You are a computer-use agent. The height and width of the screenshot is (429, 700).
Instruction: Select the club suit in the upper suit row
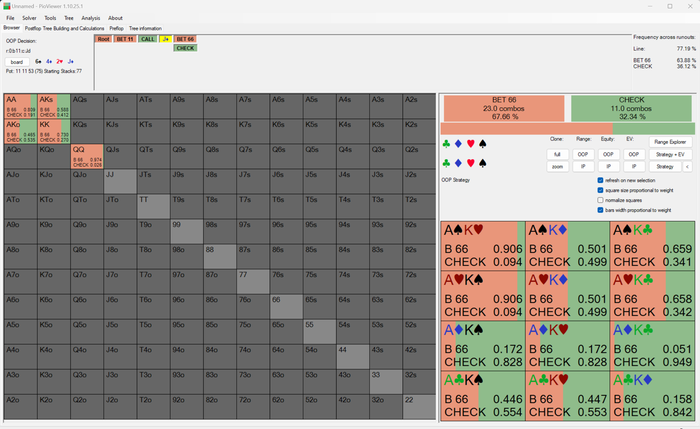pyautogui.click(x=446, y=144)
